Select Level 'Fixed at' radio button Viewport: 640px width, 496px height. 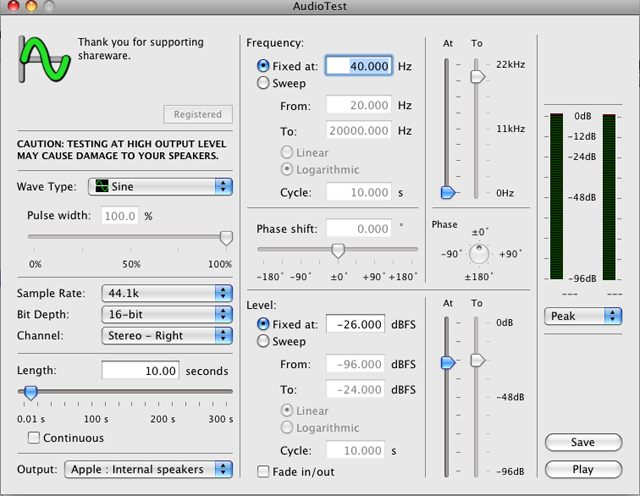(x=263, y=324)
